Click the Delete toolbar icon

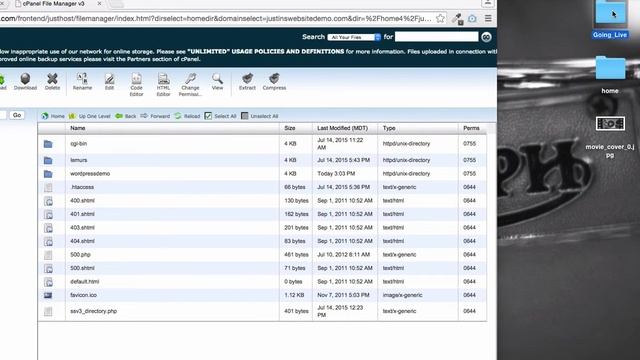[52, 82]
